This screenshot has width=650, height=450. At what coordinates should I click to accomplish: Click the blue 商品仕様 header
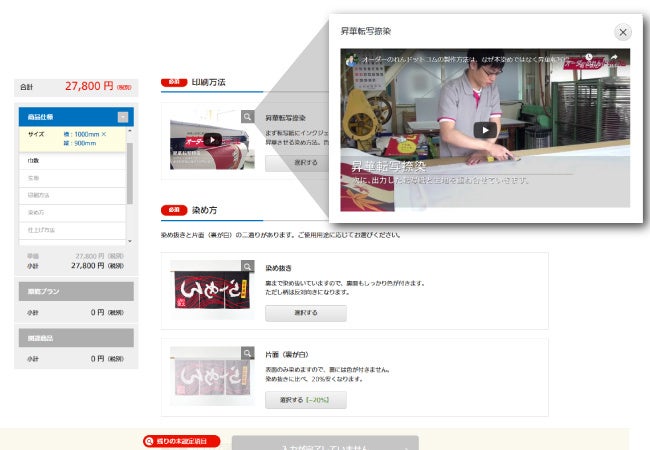[76, 117]
